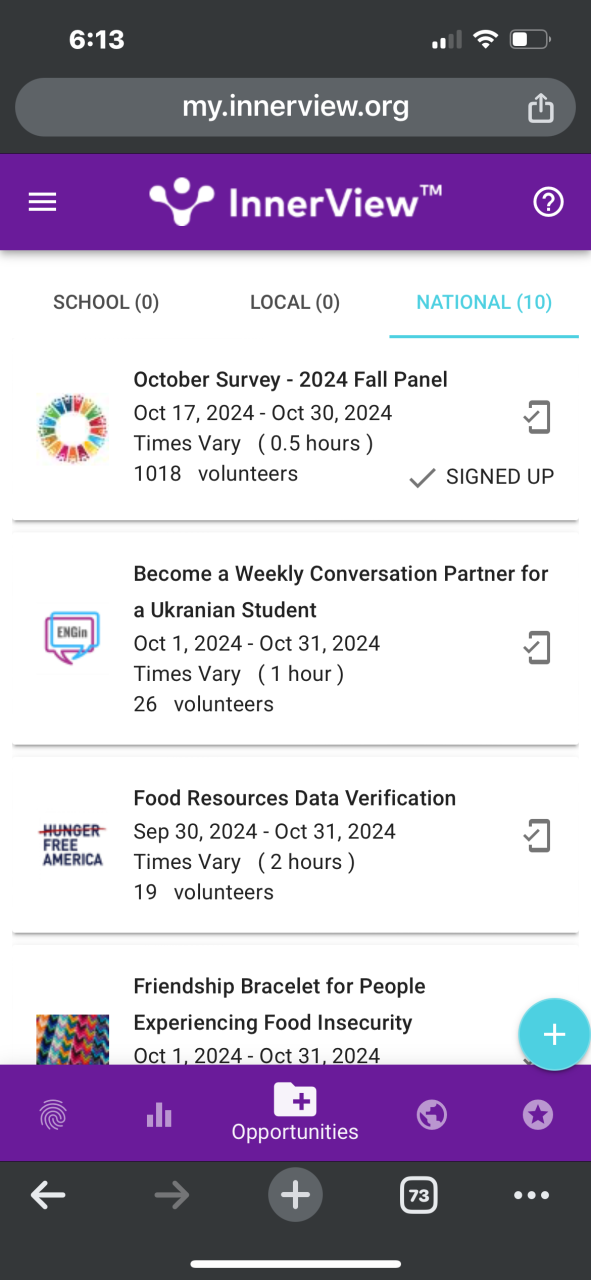
Task: Open the star badge icon
Action: 538,1115
